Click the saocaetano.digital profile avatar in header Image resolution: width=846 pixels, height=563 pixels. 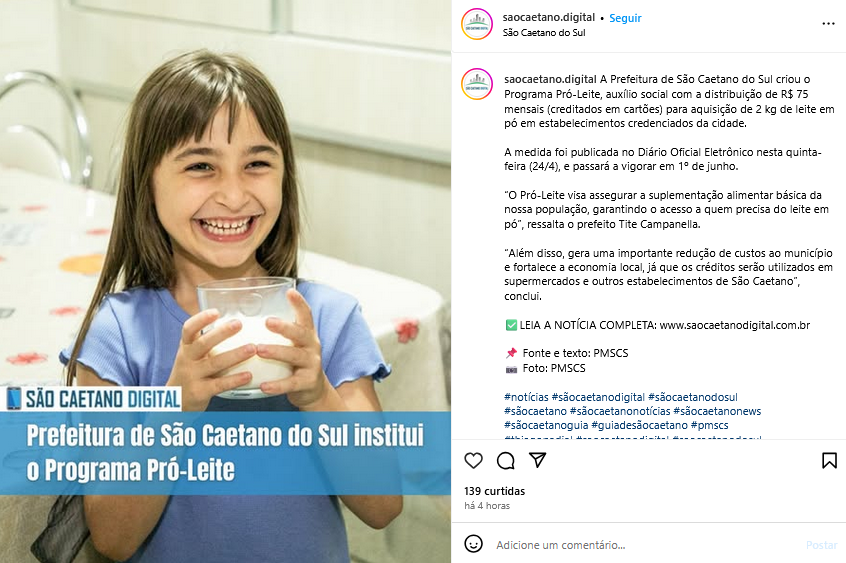coord(477,24)
